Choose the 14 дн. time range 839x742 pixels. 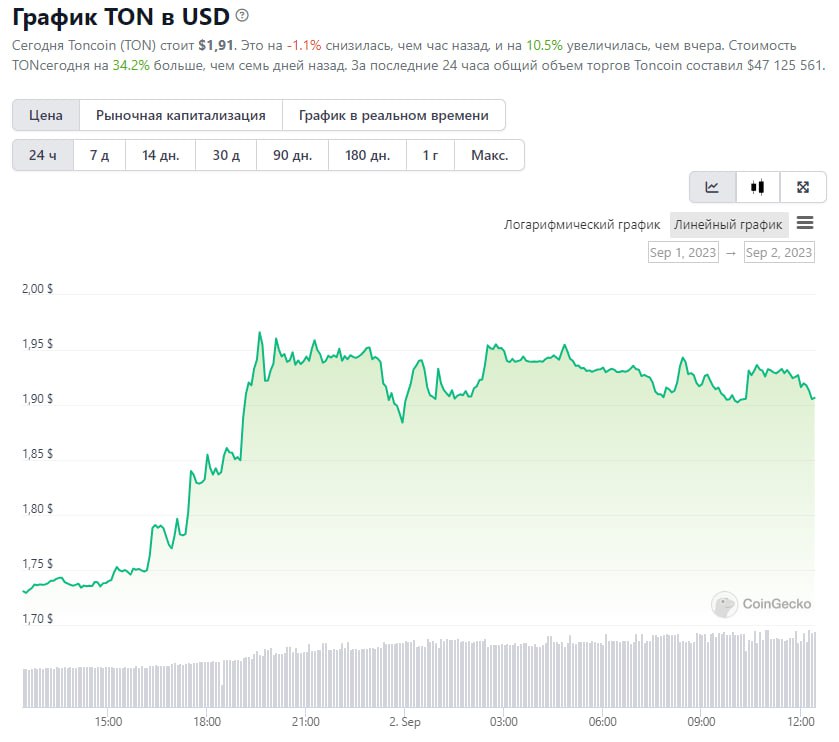click(x=161, y=155)
